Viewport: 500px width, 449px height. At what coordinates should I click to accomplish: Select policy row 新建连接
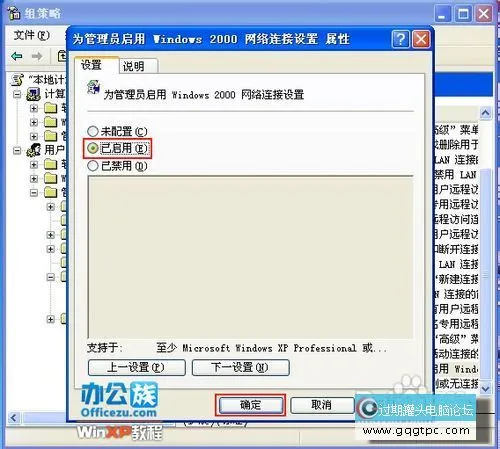tap(457, 279)
